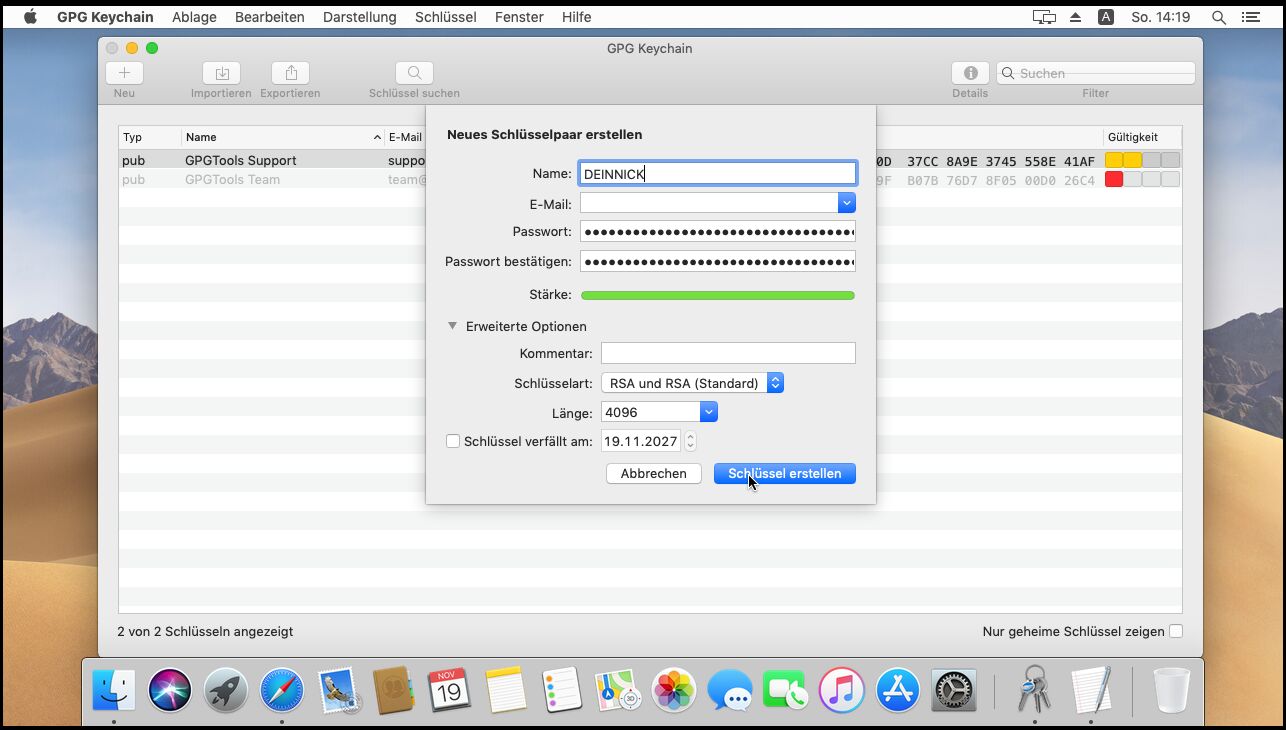Open System Preferences gear in Dock
The height and width of the screenshot is (730, 1286).
pyautogui.click(x=953, y=689)
